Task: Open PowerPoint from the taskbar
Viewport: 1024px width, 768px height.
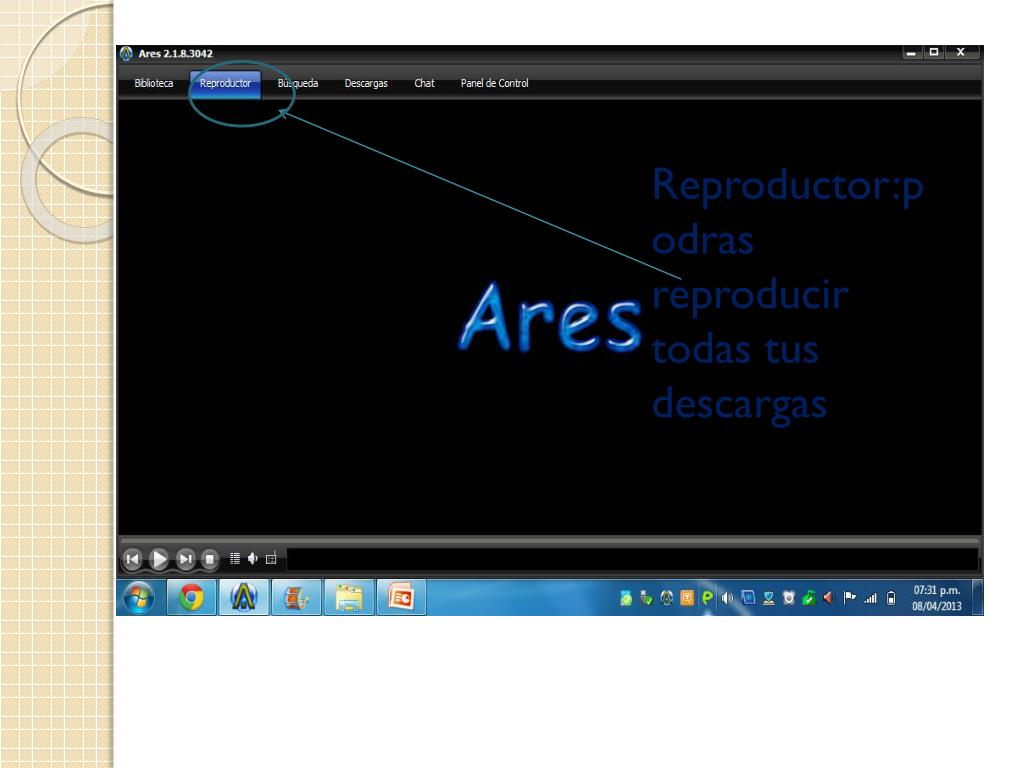Action: [x=401, y=598]
